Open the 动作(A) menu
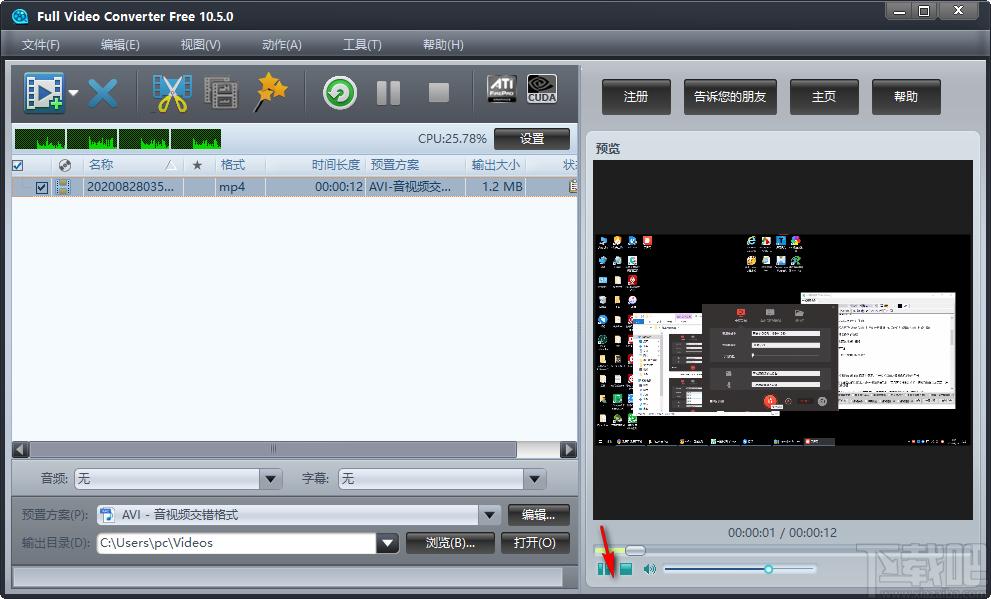 point(281,45)
